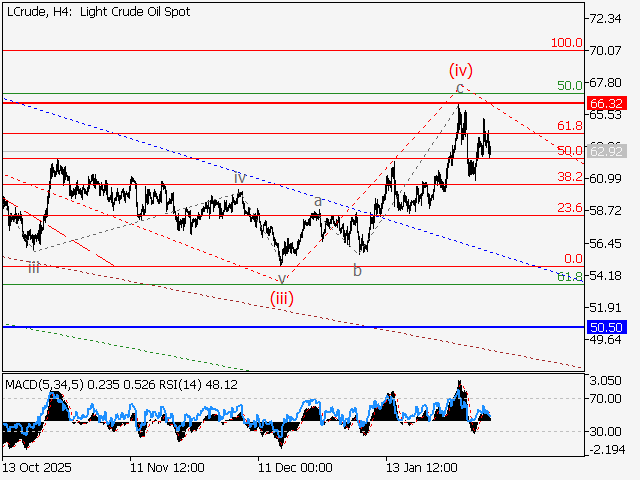
Task: Select the red 0.0 Fibonacci level label
Action: [573, 258]
